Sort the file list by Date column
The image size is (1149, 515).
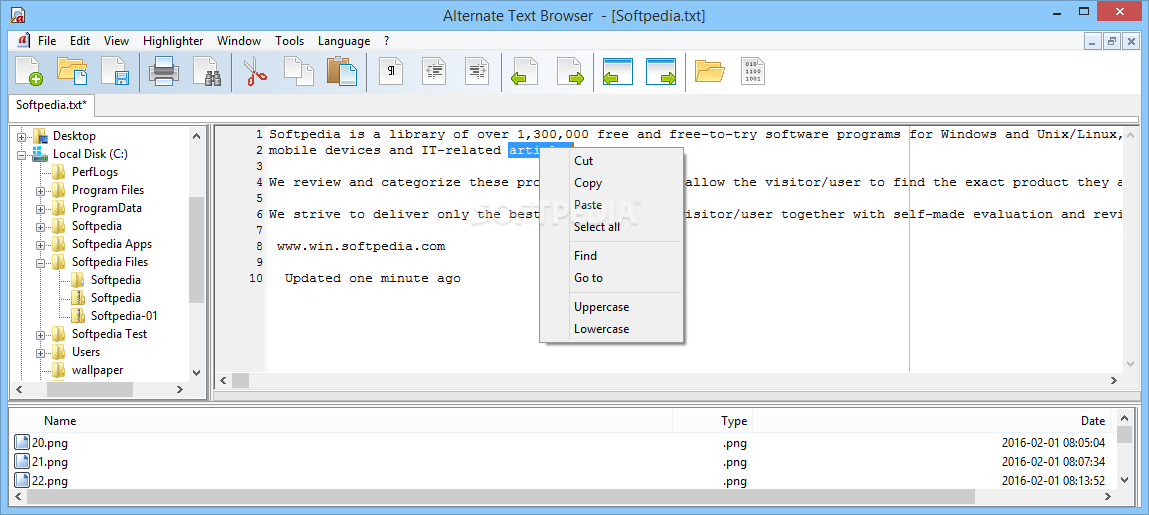click(932, 420)
